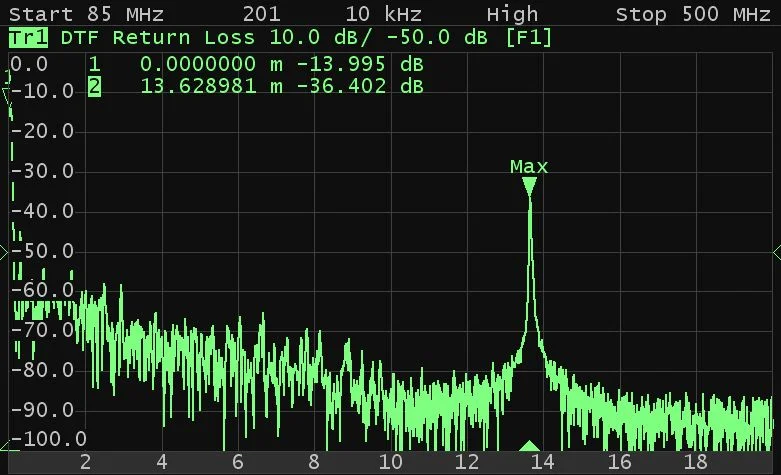Click the Max marker triangle on the peak
The width and height of the screenshot is (781, 475).
click(529, 186)
